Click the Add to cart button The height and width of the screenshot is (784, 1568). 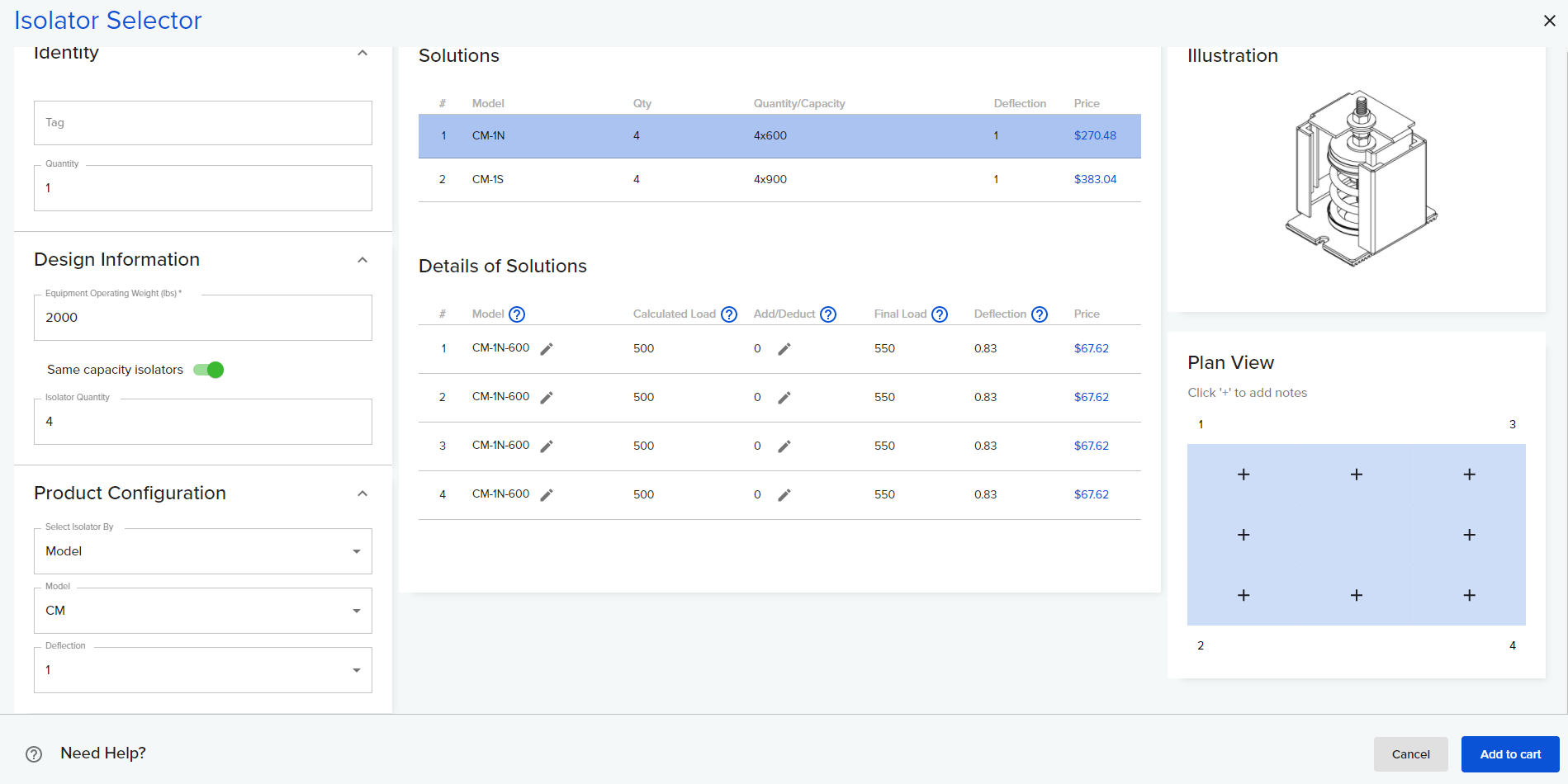pos(1509,754)
